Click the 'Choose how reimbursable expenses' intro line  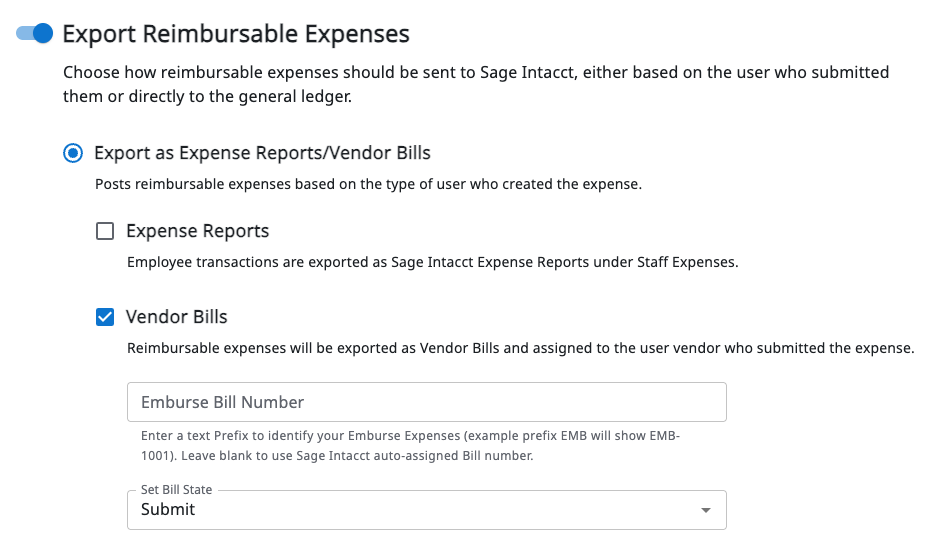click(x=476, y=73)
